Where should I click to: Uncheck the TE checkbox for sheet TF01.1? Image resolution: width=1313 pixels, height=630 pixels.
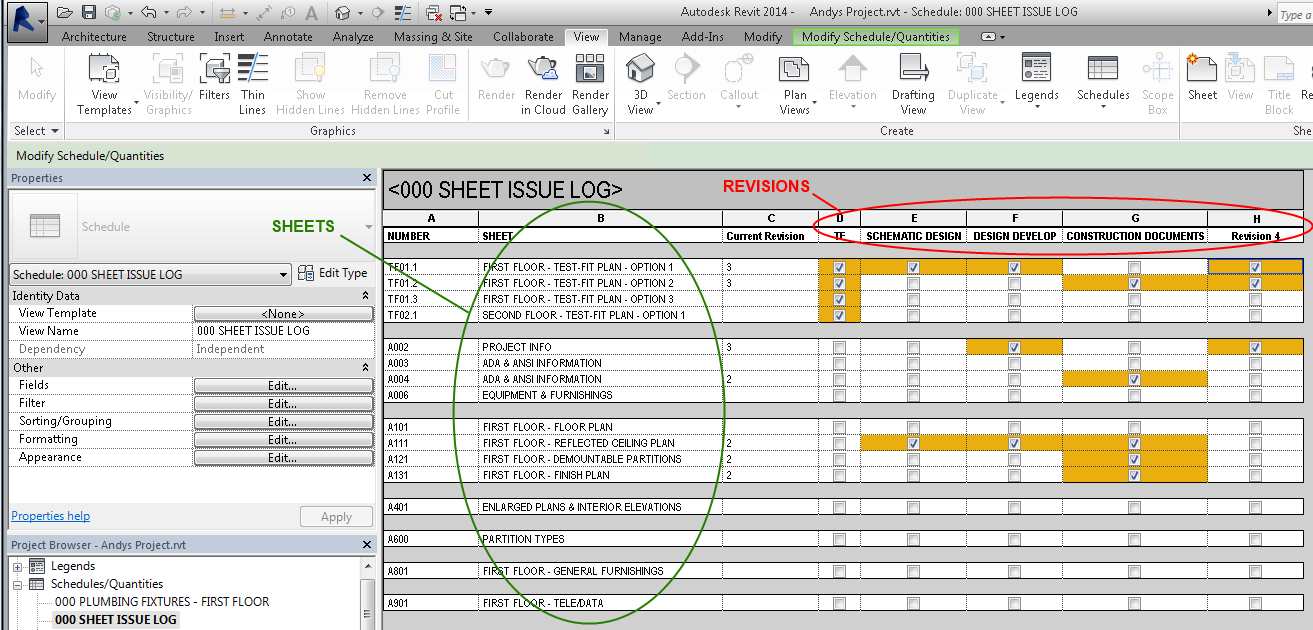coord(839,267)
